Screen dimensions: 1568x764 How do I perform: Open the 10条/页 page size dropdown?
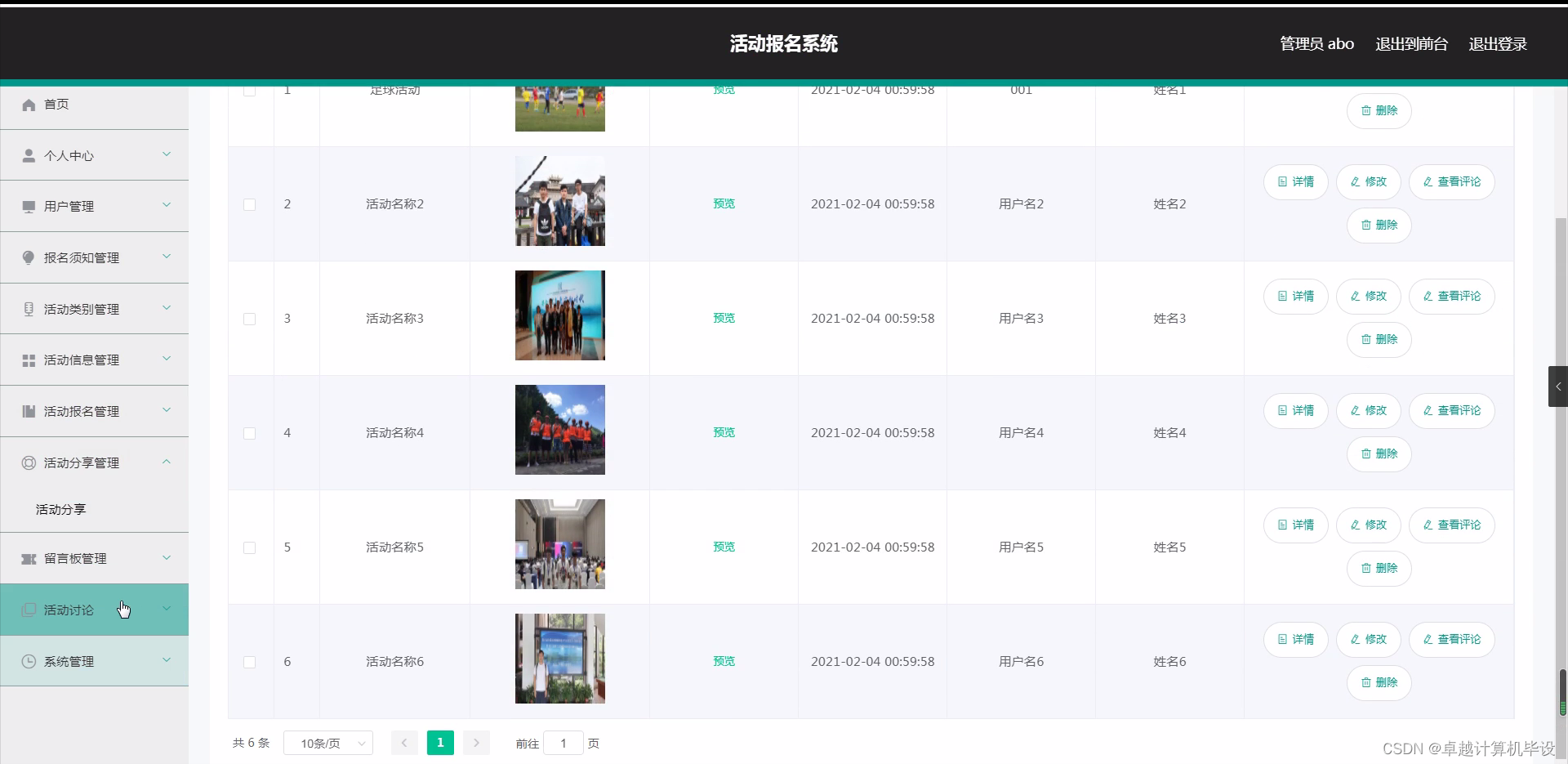pyautogui.click(x=327, y=743)
